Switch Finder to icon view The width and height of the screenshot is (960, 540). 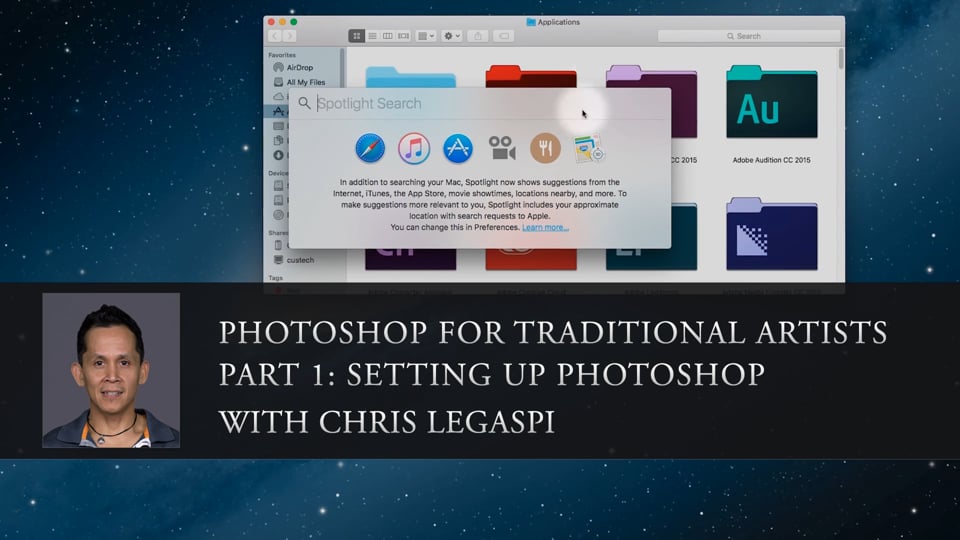[x=356, y=36]
